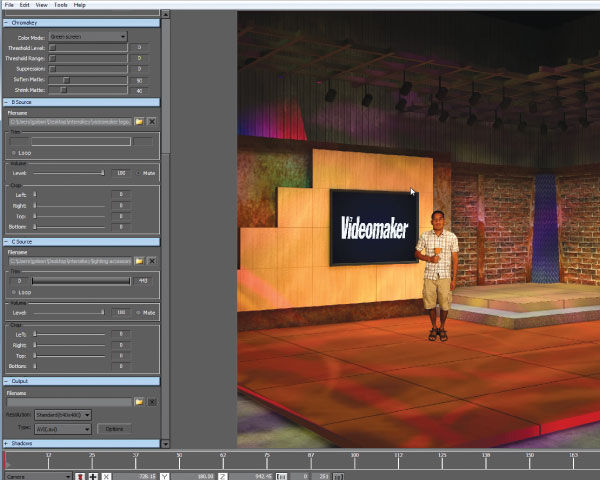Click the C Source Crop Top slider
Image resolution: width=600 pixels, height=480 pixels.
69,356
